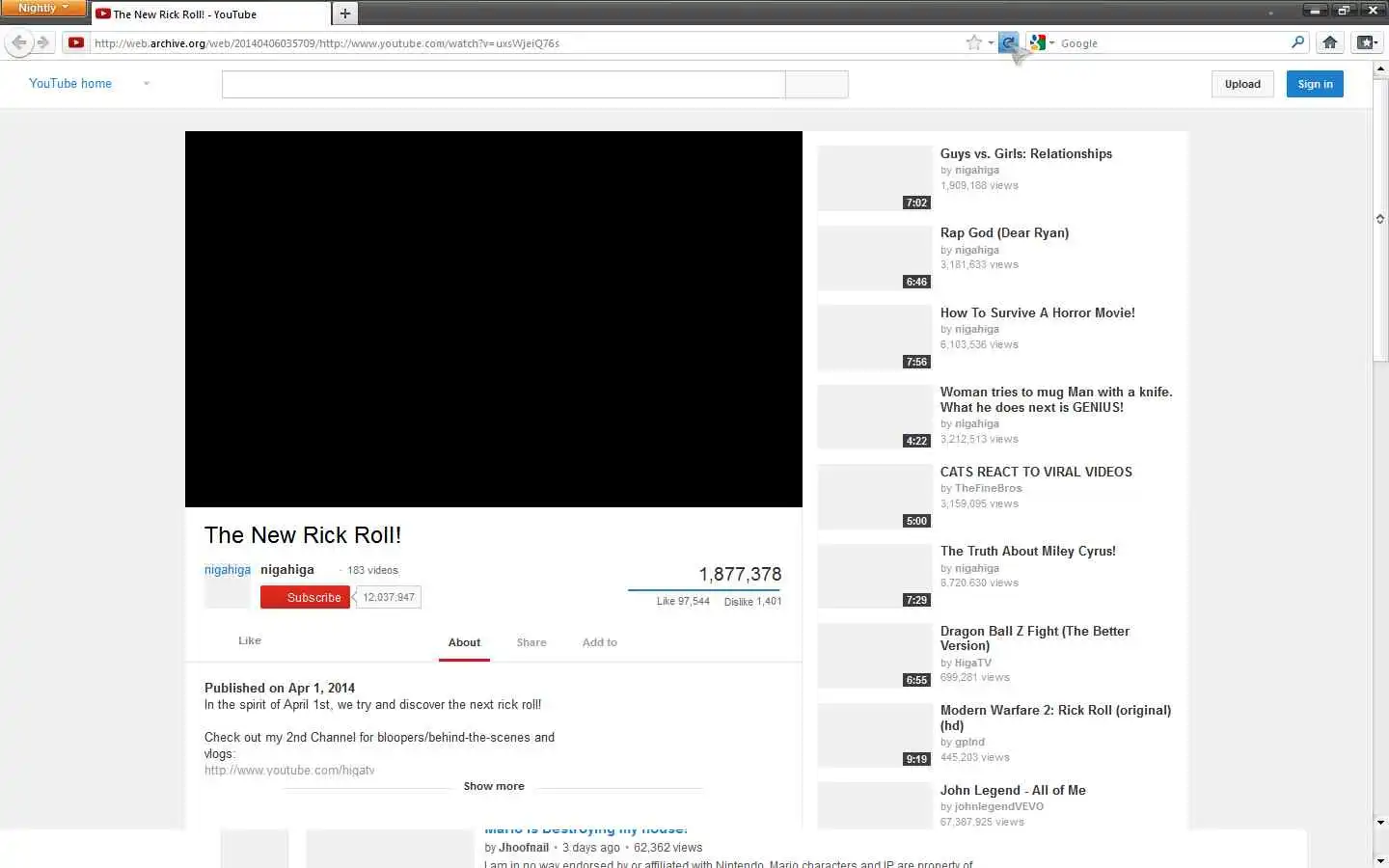Bookmark this page with the star icon
The width and height of the screenshot is (1389, 868).
tap(974, 42)
